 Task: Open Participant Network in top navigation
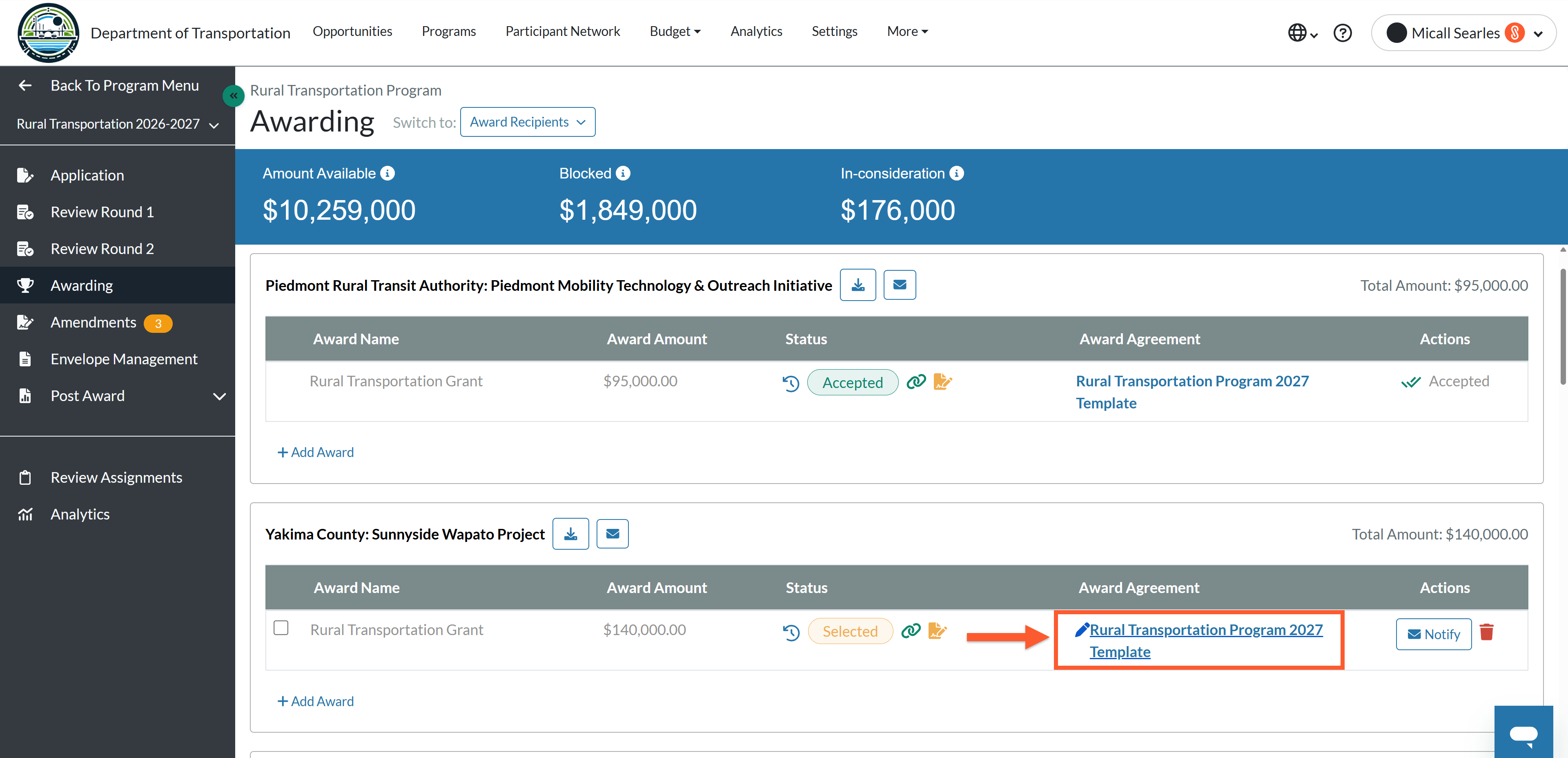click(x=562, y=31)
